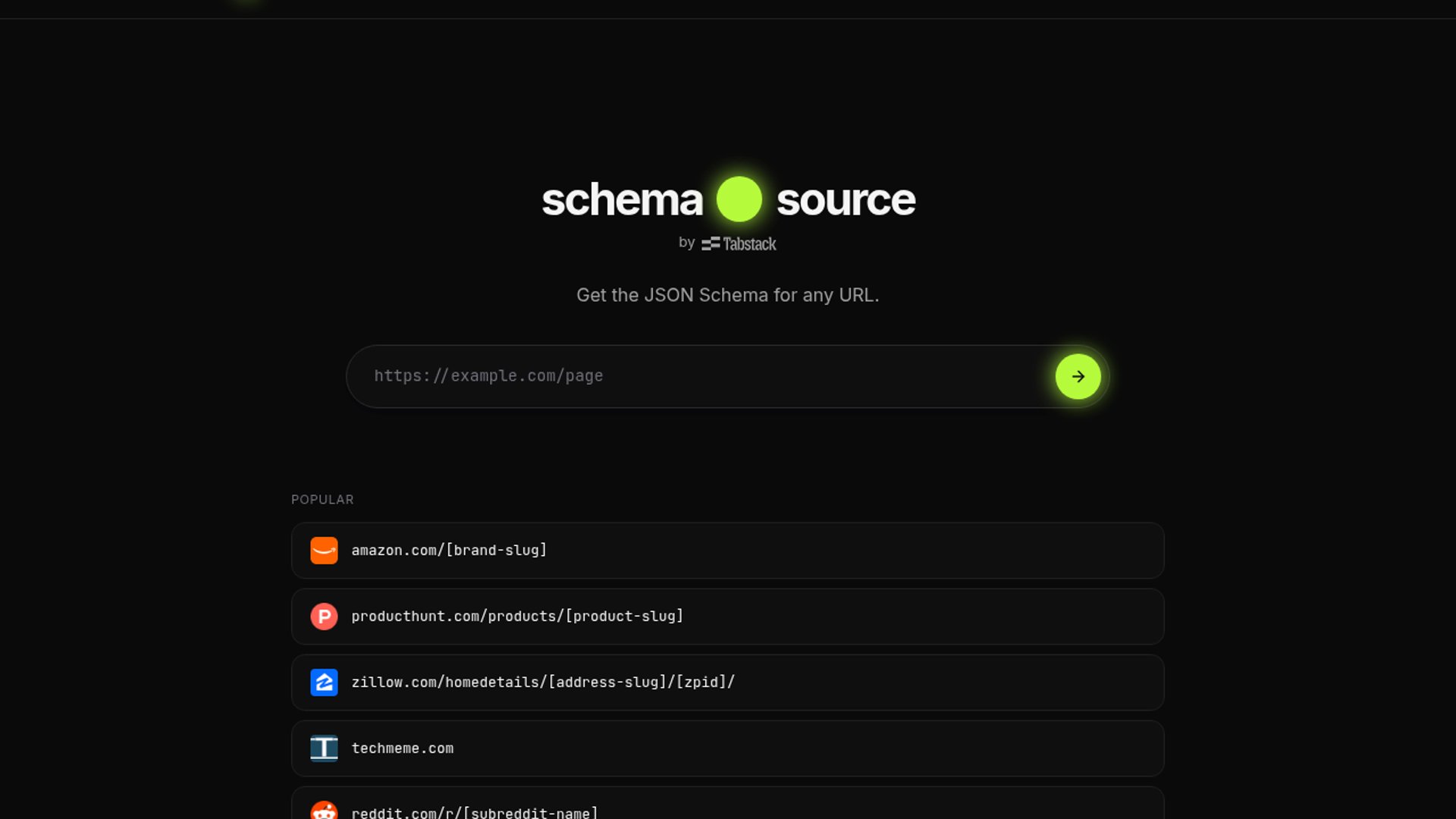Click the Zillow logo icon
Screen dimensions: 1456x819
324,682
